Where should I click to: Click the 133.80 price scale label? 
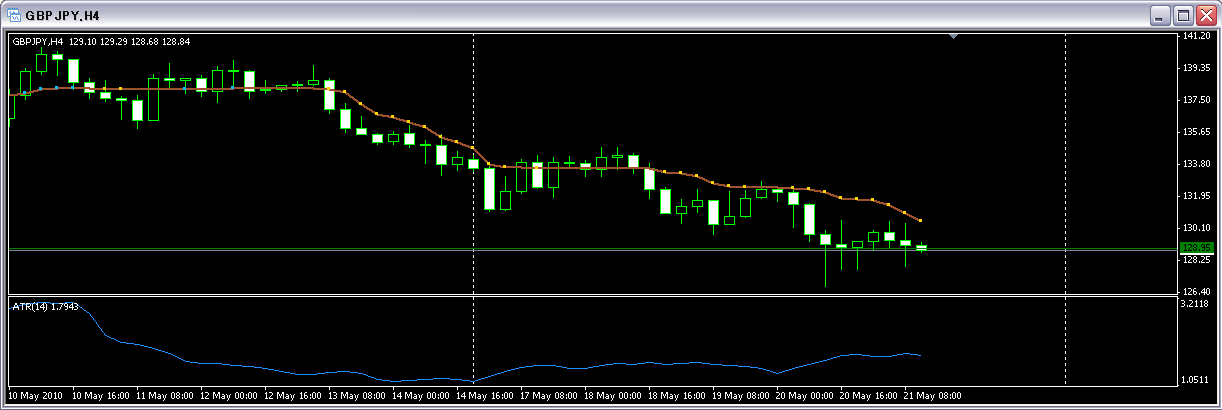[x=1196, y=164]
